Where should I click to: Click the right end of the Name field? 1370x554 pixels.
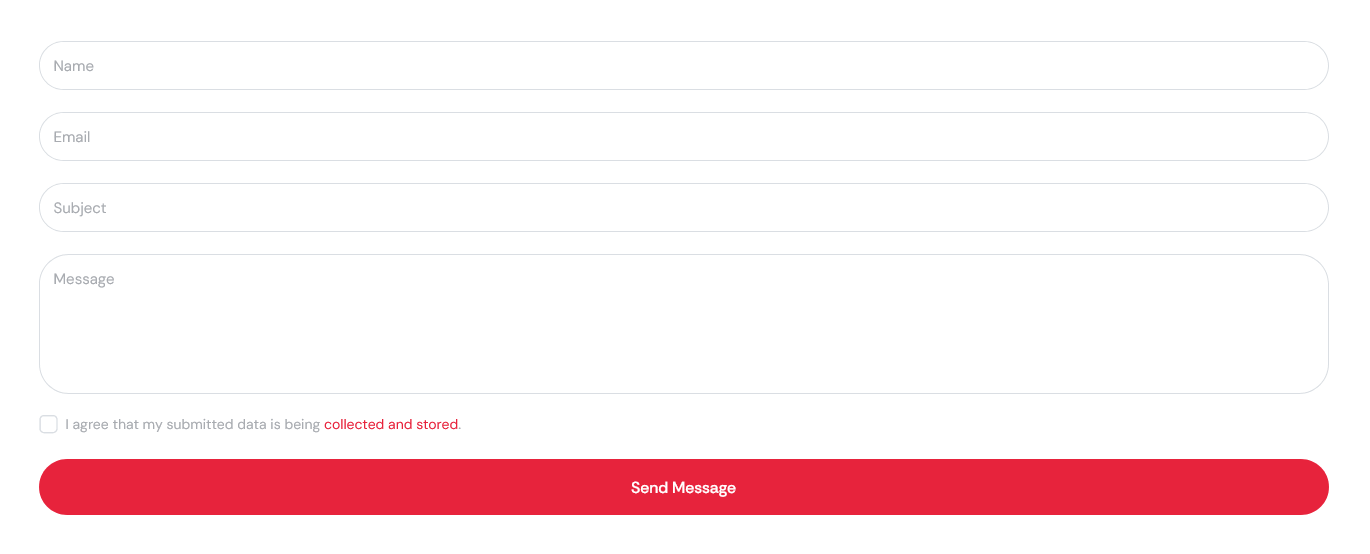[1290, 66]
